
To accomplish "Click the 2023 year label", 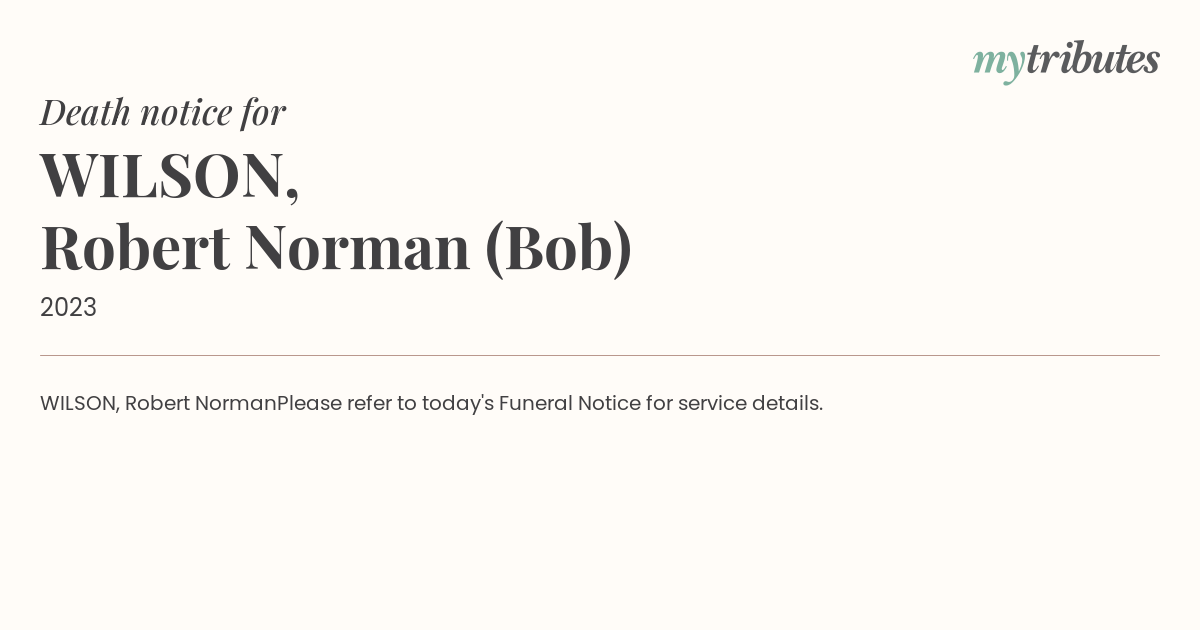I will click(68, 307).
